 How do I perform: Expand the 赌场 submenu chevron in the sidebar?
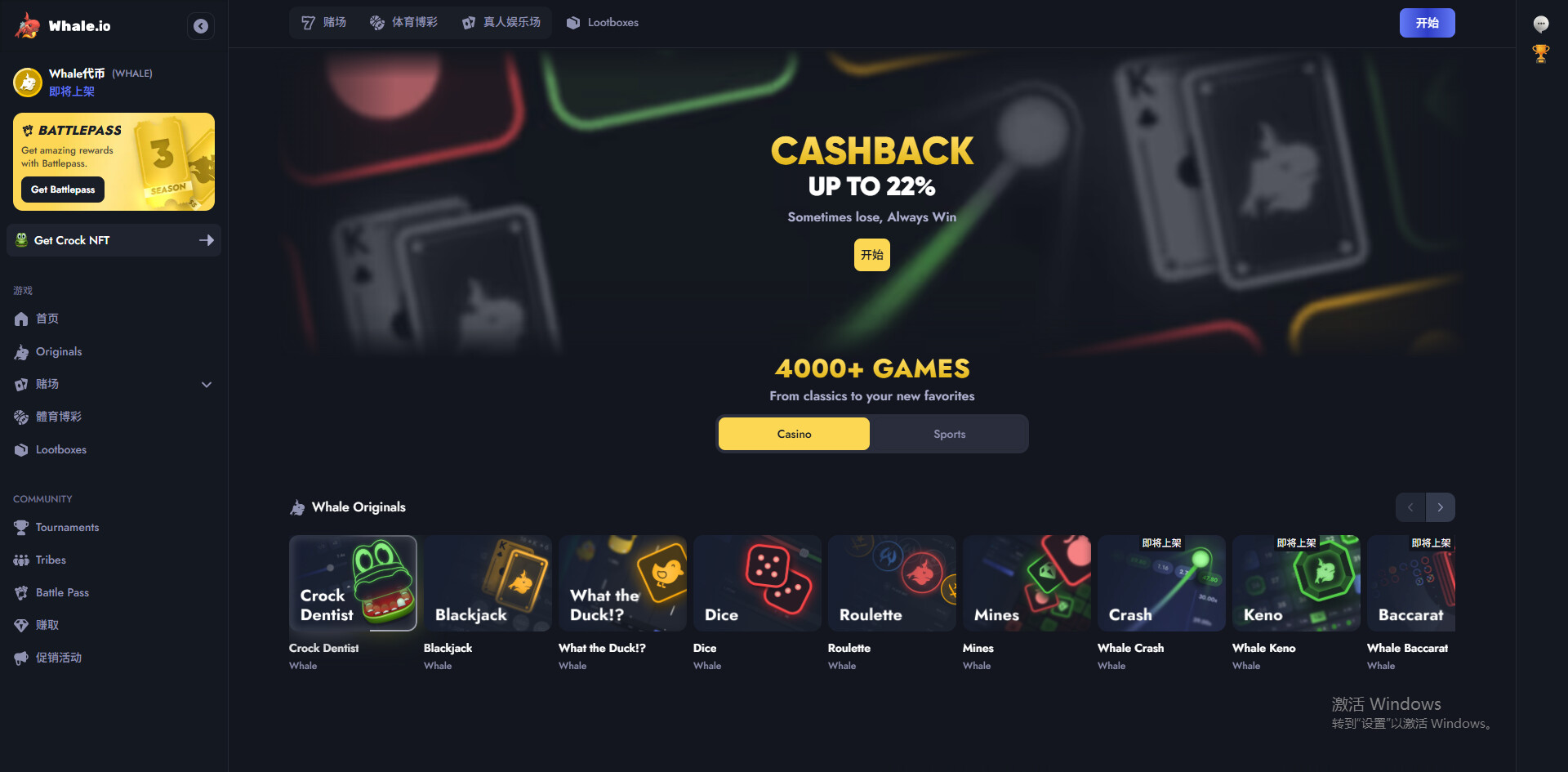tap(207, 385)
